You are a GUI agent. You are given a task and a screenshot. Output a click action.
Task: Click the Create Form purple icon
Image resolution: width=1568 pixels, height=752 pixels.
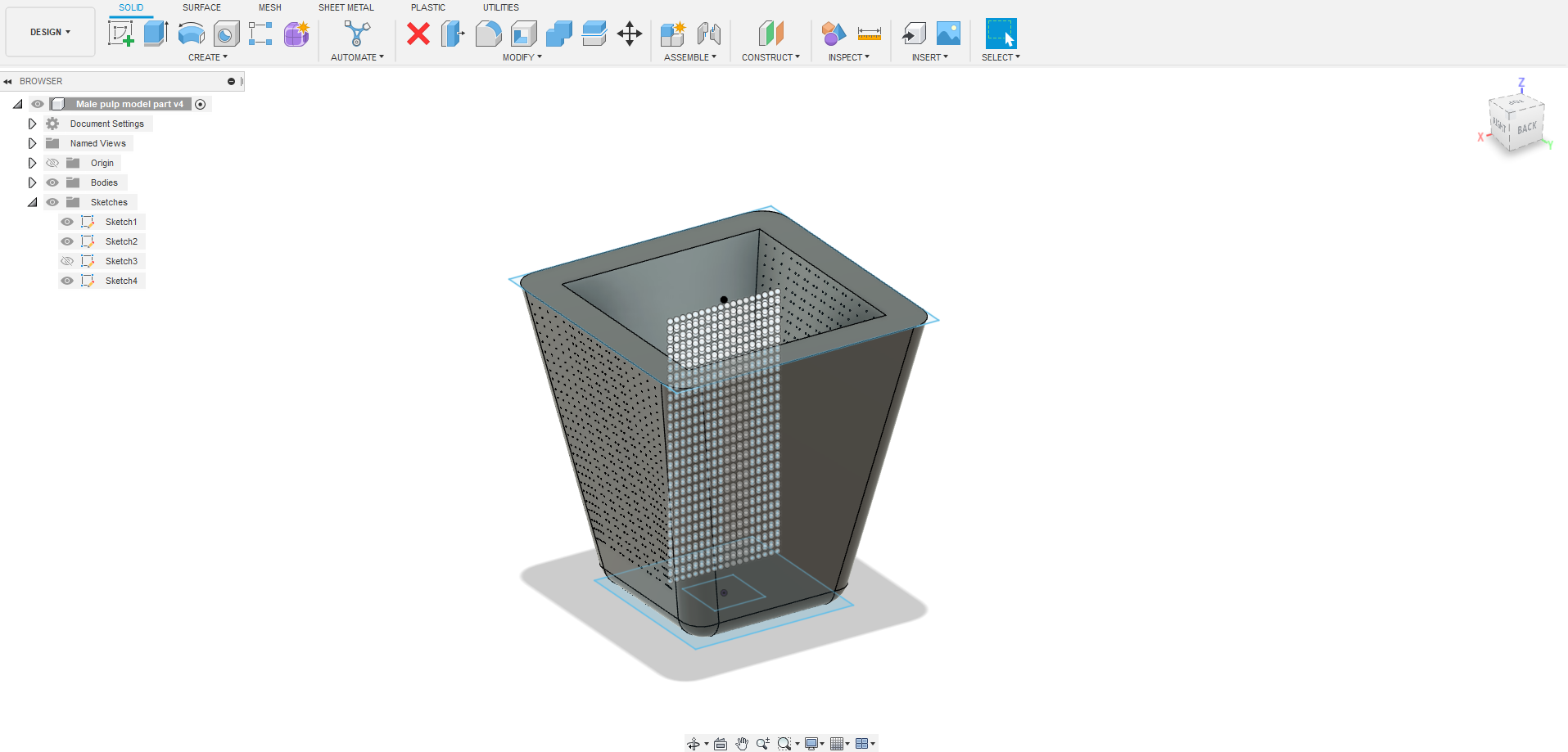click(x=296, y=34)
